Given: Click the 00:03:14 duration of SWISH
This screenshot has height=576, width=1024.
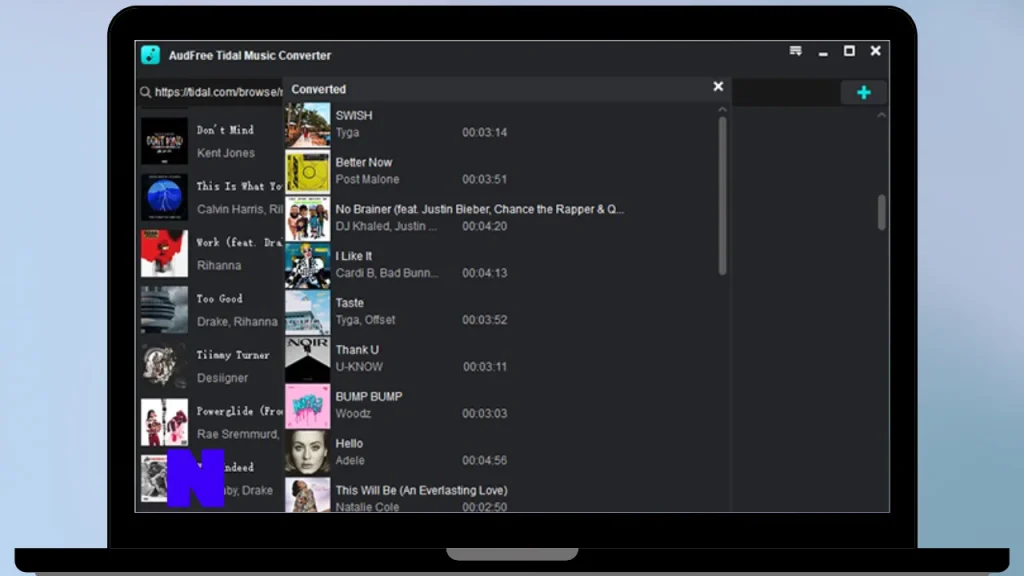Looking at the screenshot, I should (485, 133).
